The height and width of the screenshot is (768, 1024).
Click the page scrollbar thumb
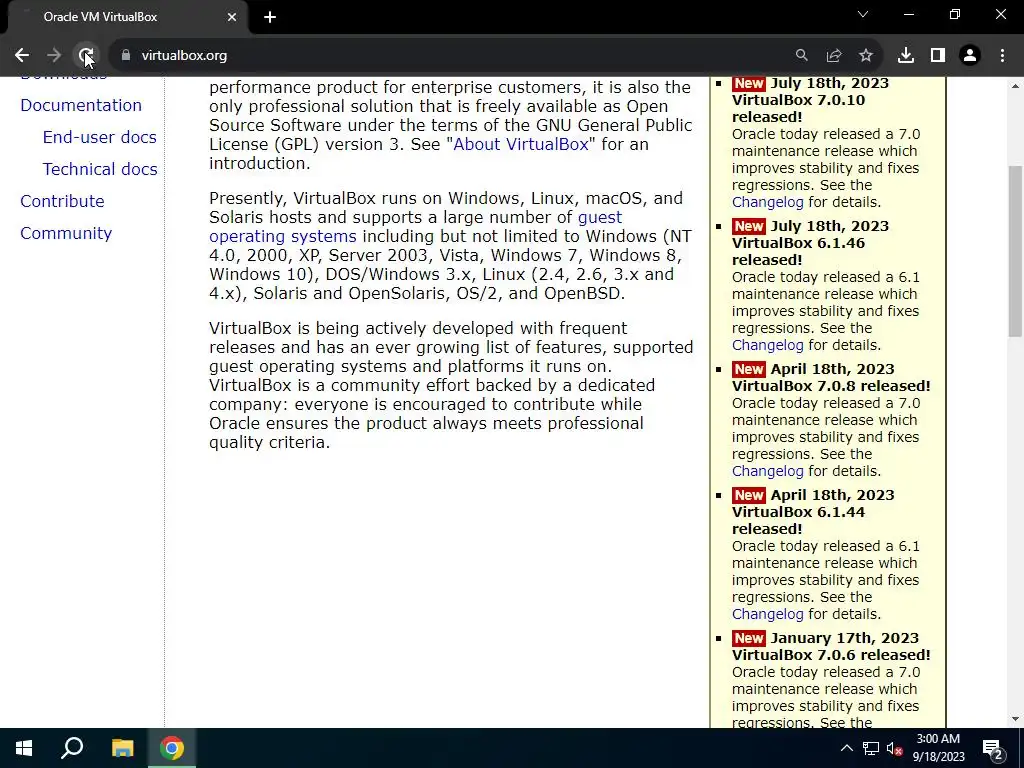tap(1016, 251)
